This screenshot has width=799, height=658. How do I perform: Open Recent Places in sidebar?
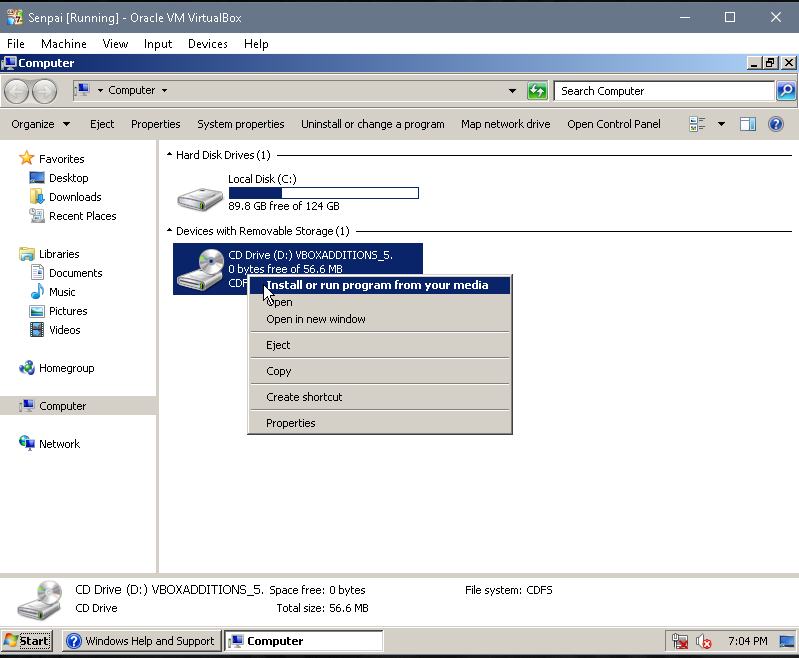click(83, 216)
